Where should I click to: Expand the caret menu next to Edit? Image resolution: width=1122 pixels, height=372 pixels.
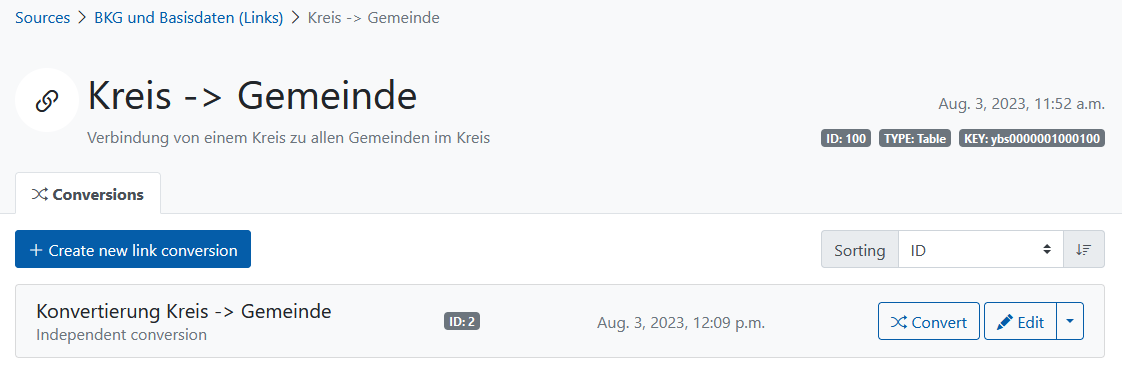click(x=1070, y=321)
